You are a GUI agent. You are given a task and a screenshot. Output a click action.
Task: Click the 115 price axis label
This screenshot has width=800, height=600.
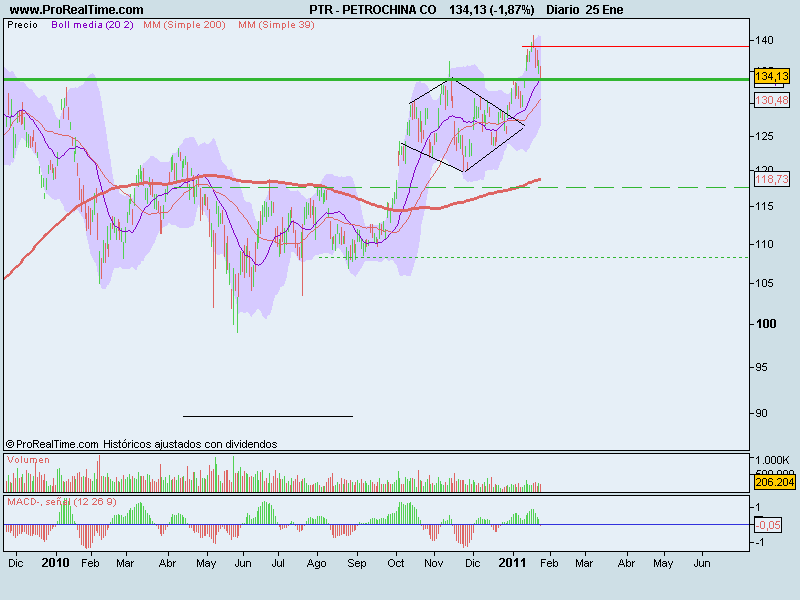tap(764, 207)
